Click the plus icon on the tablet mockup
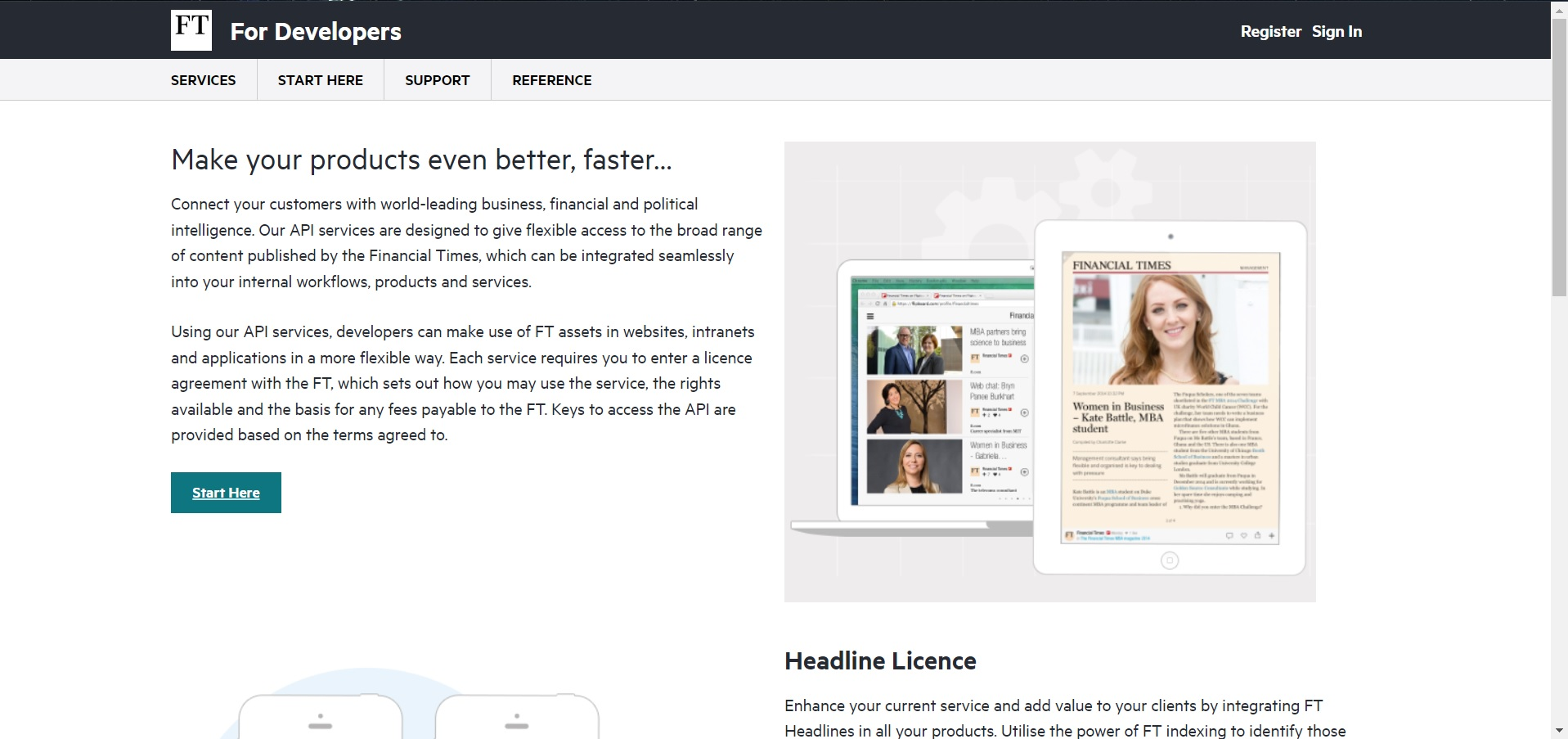Viewport: 1568px width, 739px height. tap(1272, 535)
